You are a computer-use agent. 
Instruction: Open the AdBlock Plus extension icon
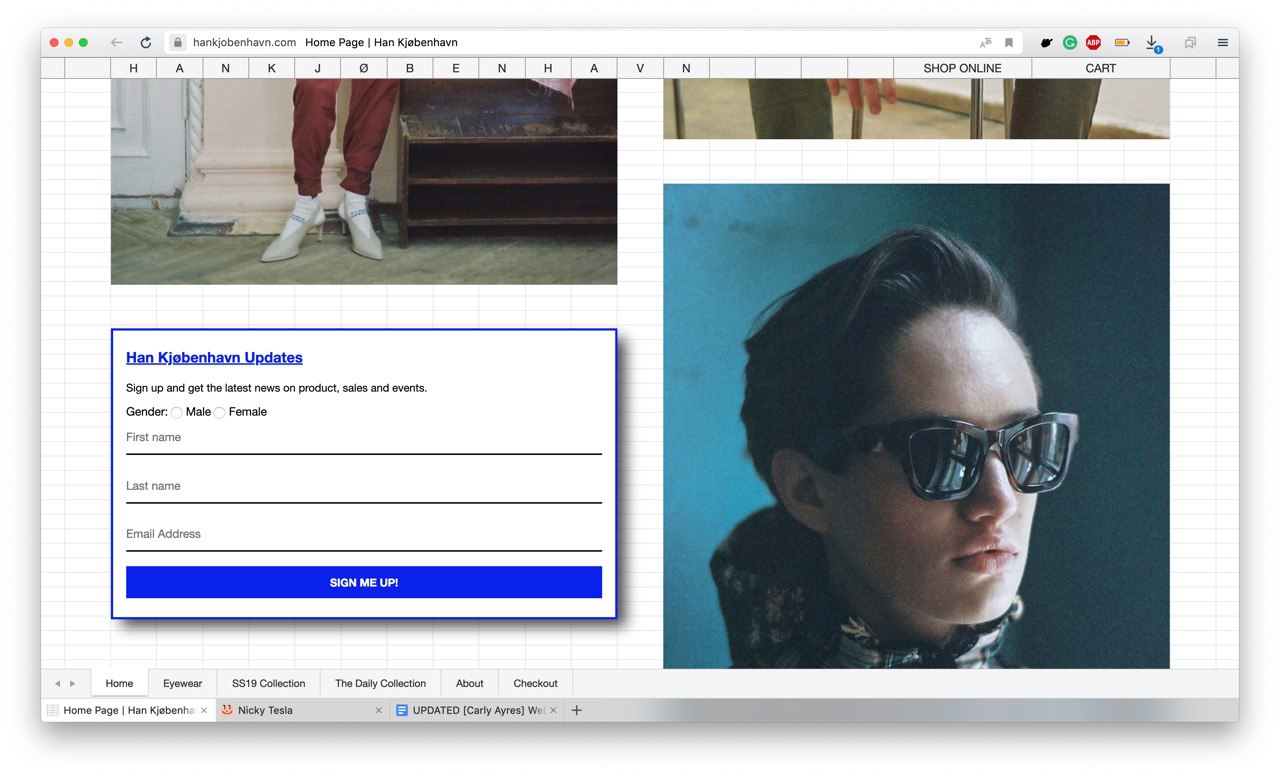click(x=1094, y=43)
